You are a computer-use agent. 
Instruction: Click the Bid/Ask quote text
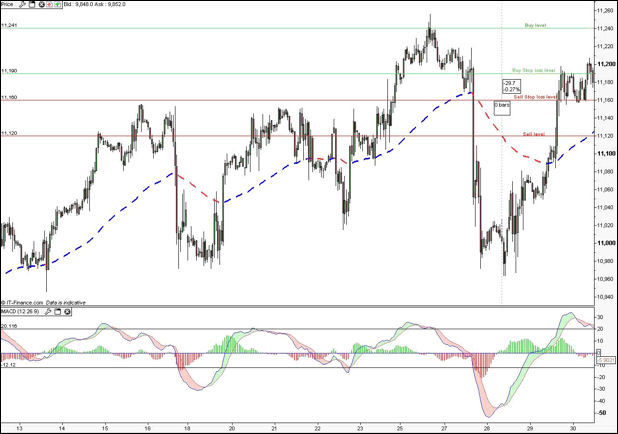tap(95, 4)
